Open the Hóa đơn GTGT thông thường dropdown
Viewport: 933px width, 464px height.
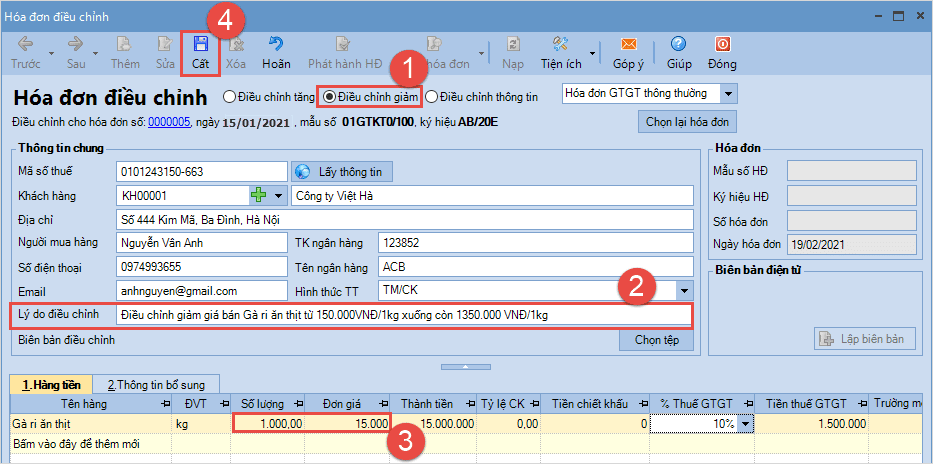pyautogui.click(x=730, y=93)
